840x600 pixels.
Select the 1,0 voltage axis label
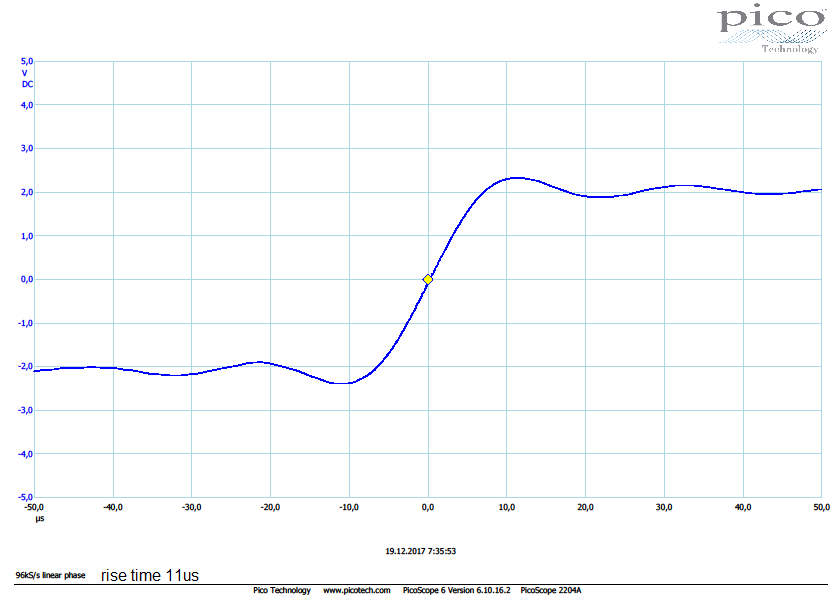[27, 236]
